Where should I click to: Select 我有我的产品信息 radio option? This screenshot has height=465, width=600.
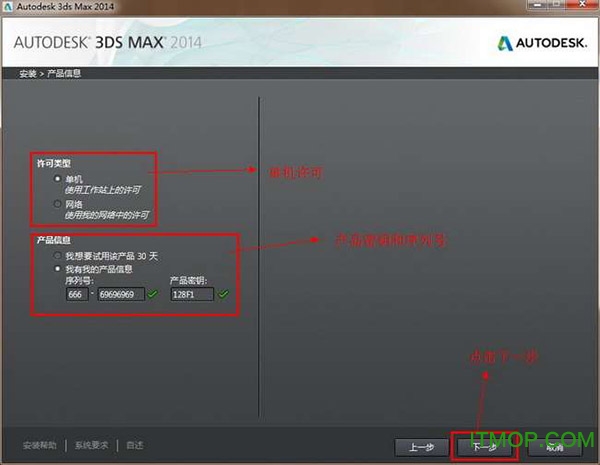(57, 269)
